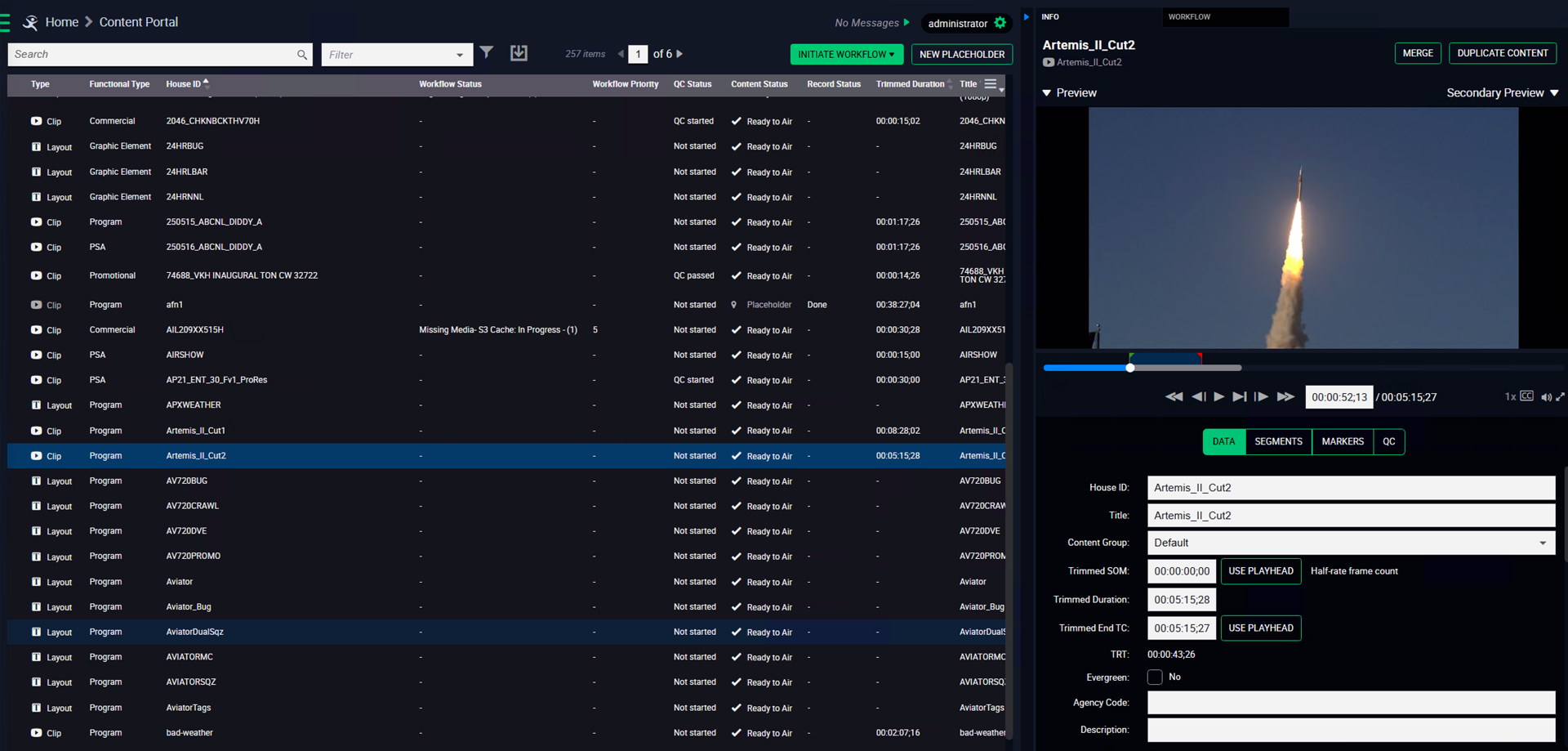Click the fast rewind button in player

click(1174, 397)
